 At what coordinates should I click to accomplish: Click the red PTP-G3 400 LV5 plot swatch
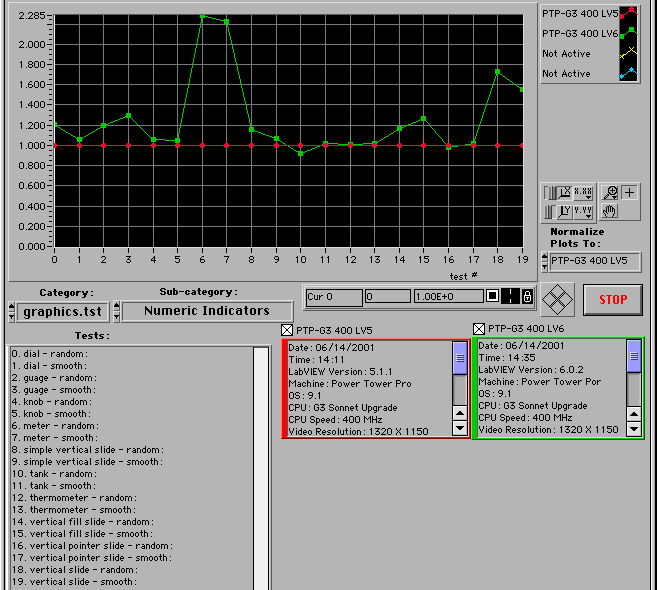[627, 14]
